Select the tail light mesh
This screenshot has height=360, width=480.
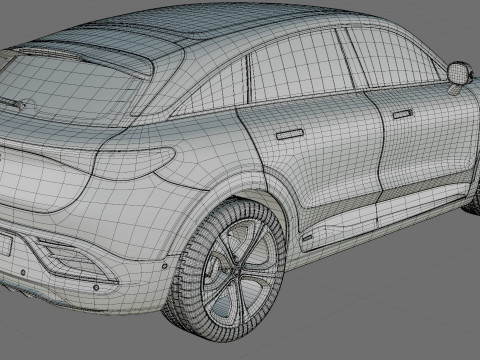pos(133,163)
